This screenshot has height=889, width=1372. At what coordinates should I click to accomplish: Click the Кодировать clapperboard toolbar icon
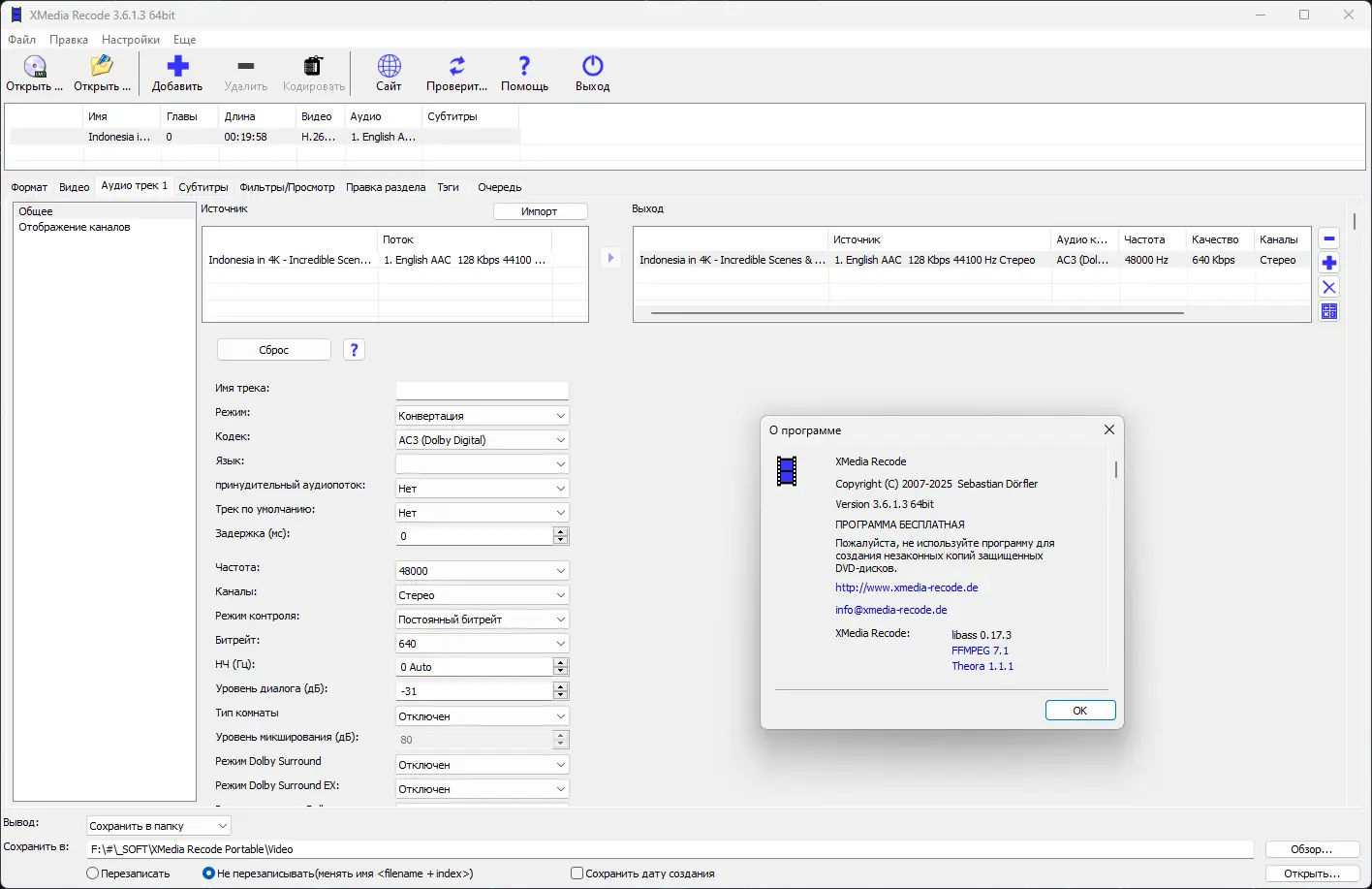[313, 66]
